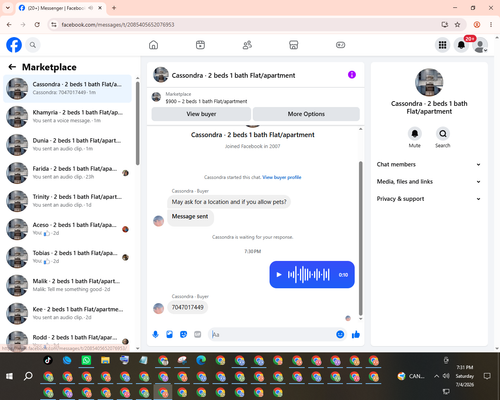Click the Aa message input field
The height and width of the screenshot is (400, 500).
pos(273,334)
